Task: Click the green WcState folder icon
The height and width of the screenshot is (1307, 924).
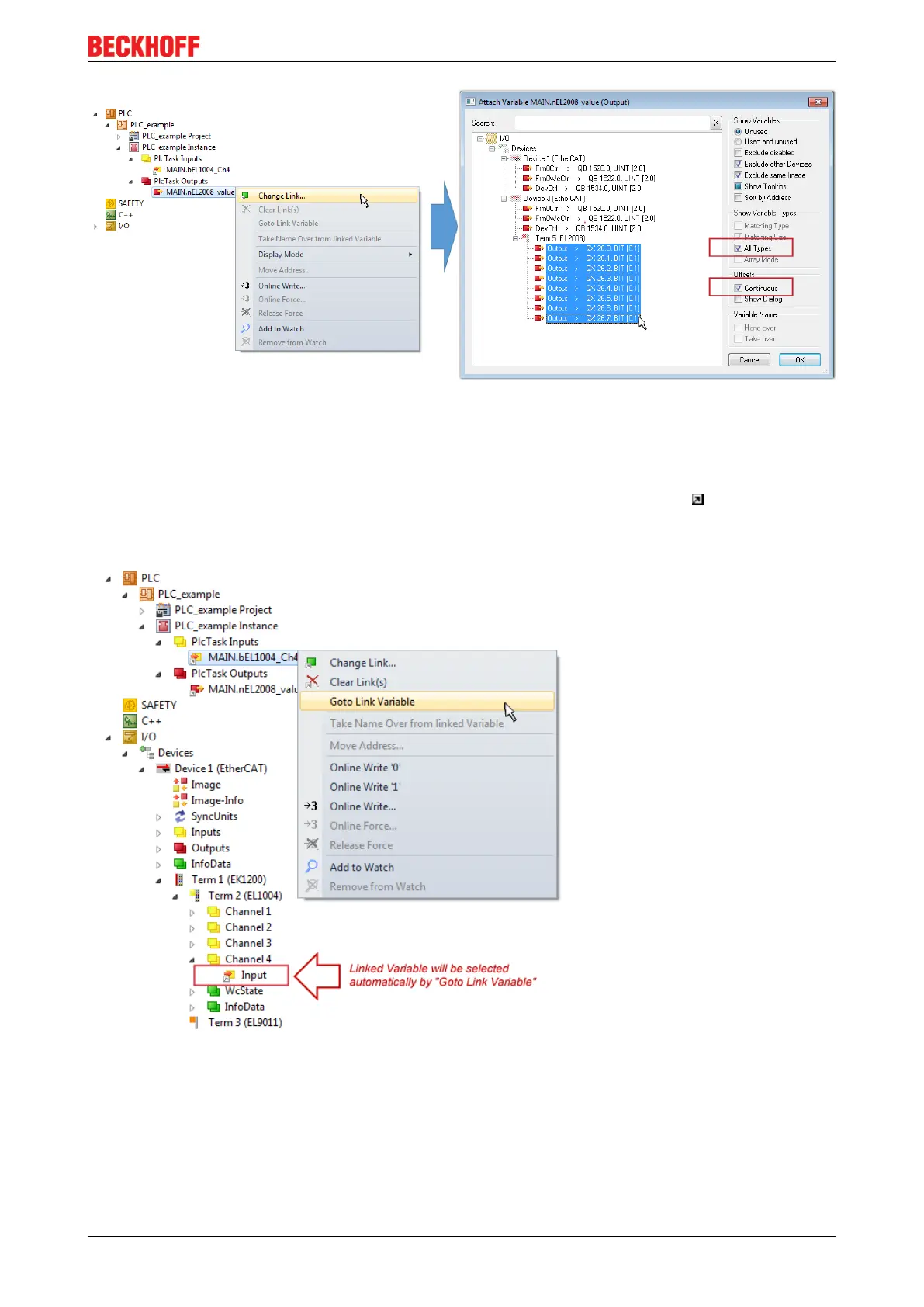Action: point(213,991)
